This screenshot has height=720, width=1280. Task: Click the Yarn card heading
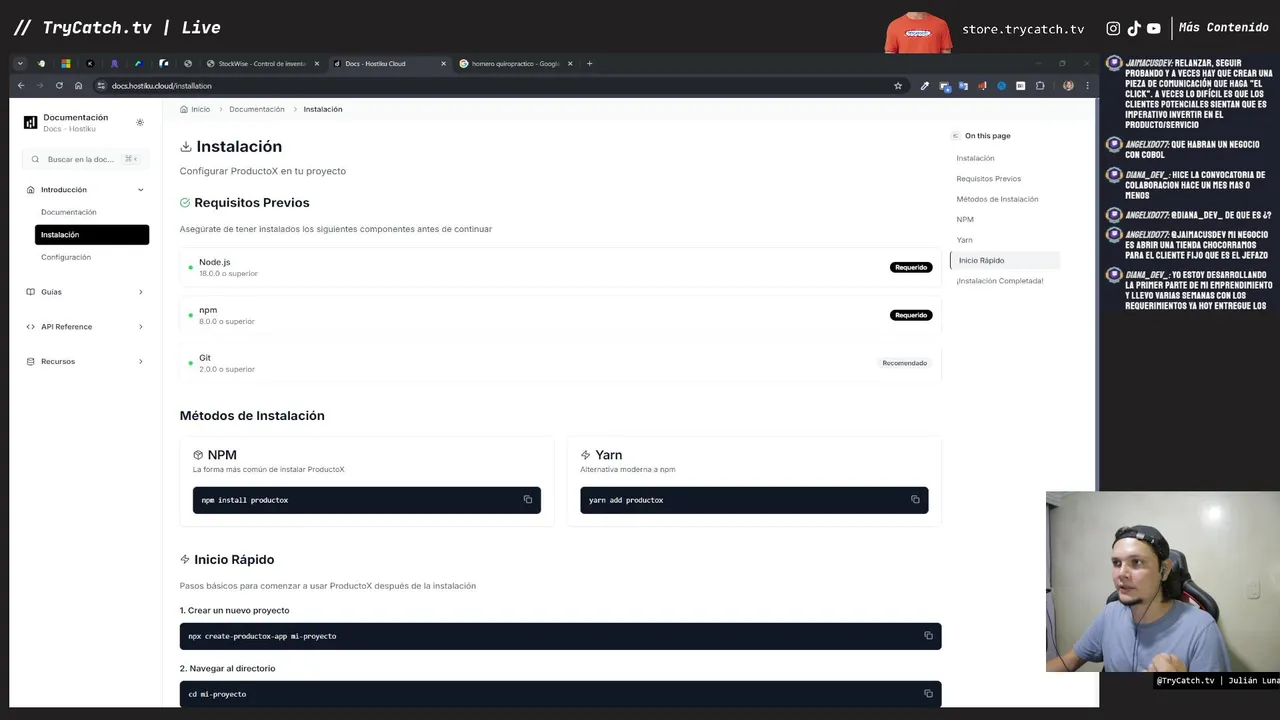[609, 455]
